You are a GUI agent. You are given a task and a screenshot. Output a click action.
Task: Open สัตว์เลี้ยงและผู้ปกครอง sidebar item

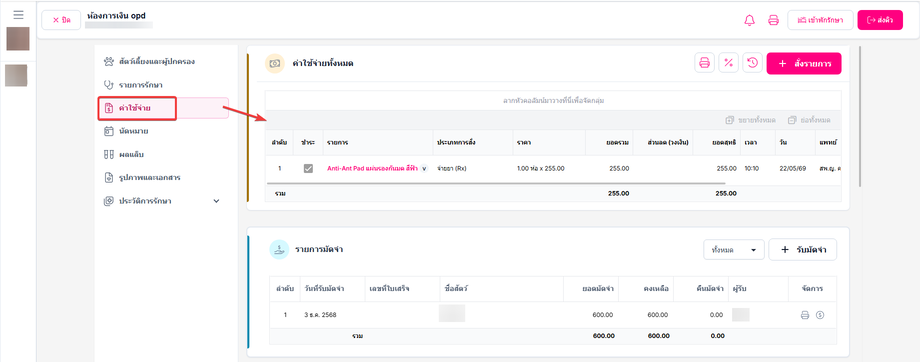[162, 61]
